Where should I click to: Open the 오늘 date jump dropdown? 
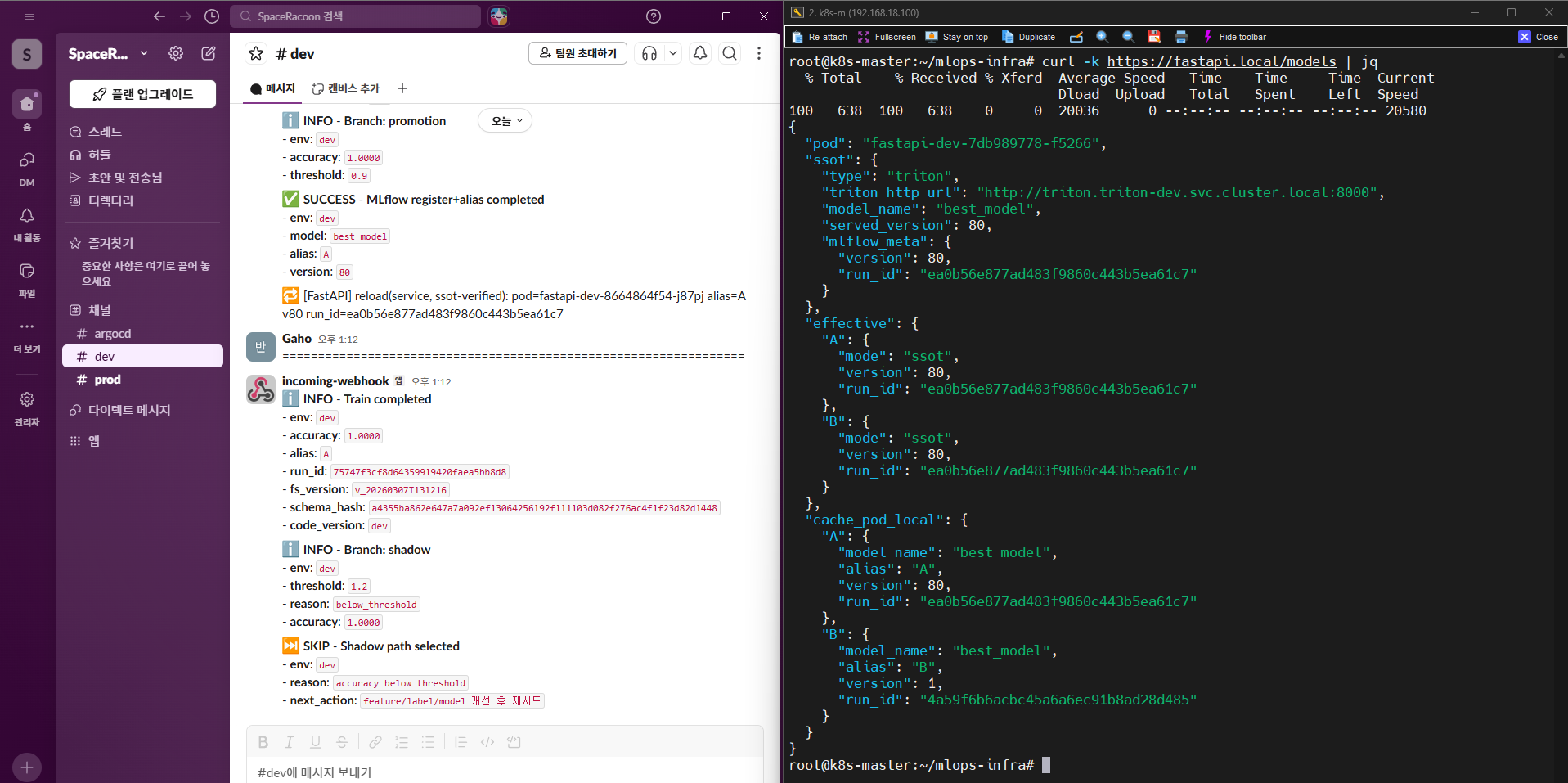coord(505,121)
